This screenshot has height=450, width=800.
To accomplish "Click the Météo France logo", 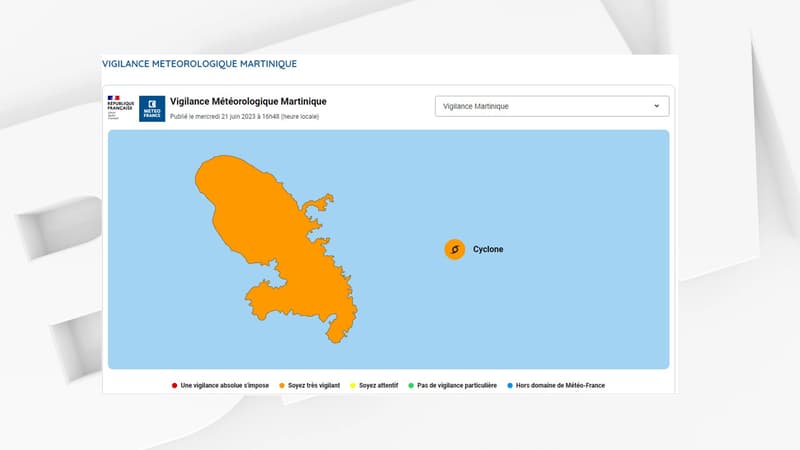I will (152, 108).
